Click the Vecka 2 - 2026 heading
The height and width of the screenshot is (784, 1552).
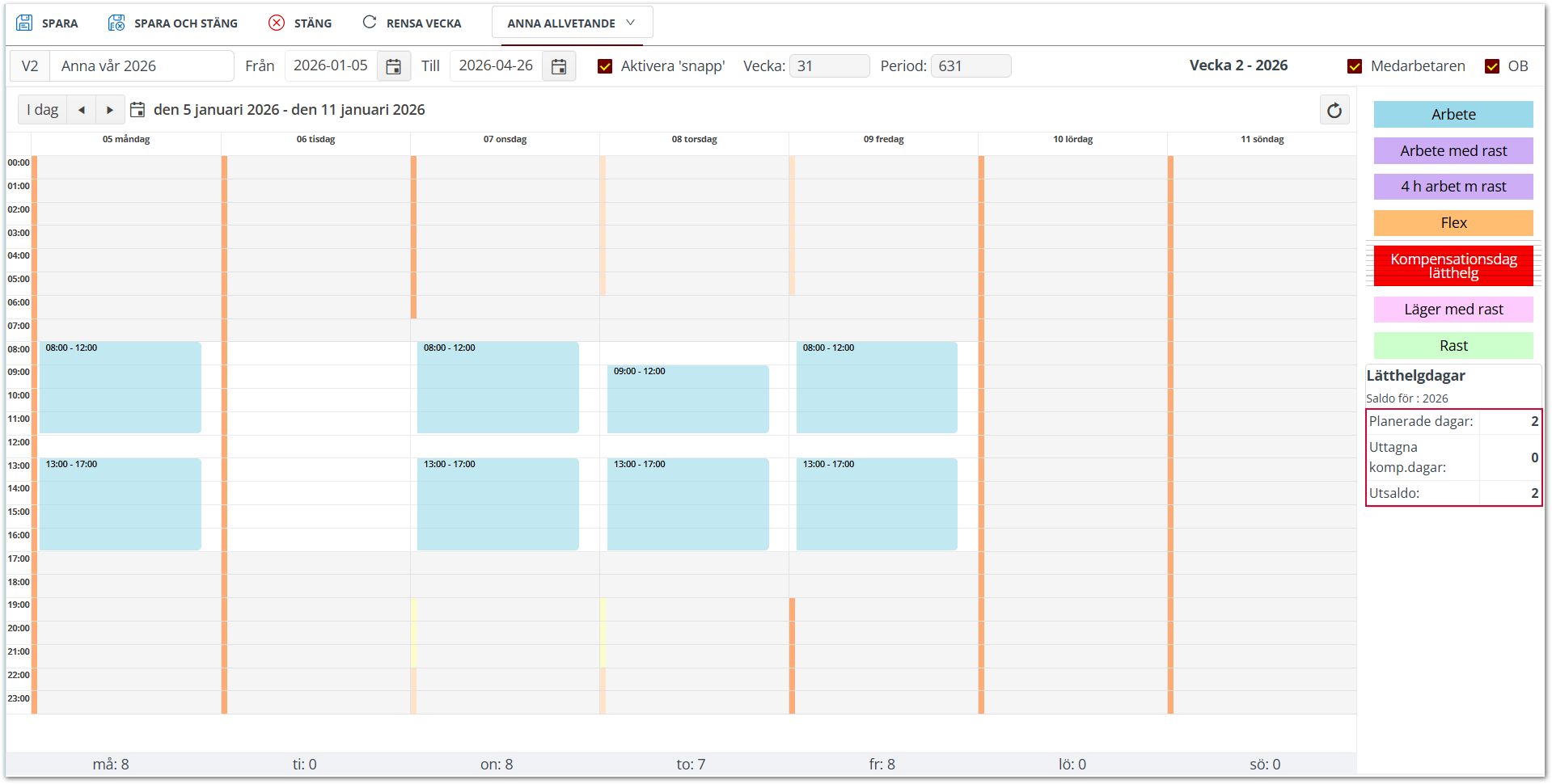(x=1238, y=65)
